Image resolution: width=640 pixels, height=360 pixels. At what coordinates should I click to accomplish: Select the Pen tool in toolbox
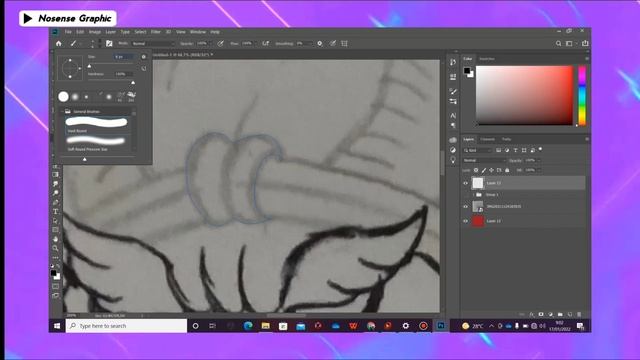click(56, 202)
